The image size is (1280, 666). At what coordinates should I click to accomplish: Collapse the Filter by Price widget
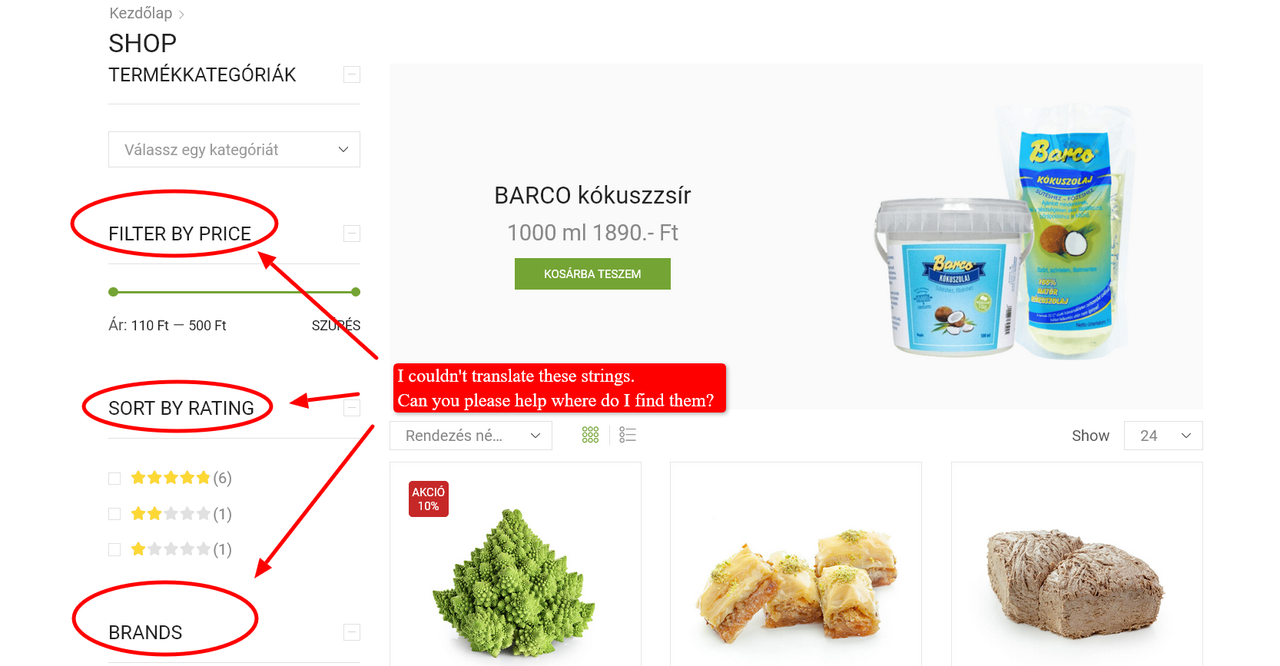pyautogui.click(x=351, y=233)
